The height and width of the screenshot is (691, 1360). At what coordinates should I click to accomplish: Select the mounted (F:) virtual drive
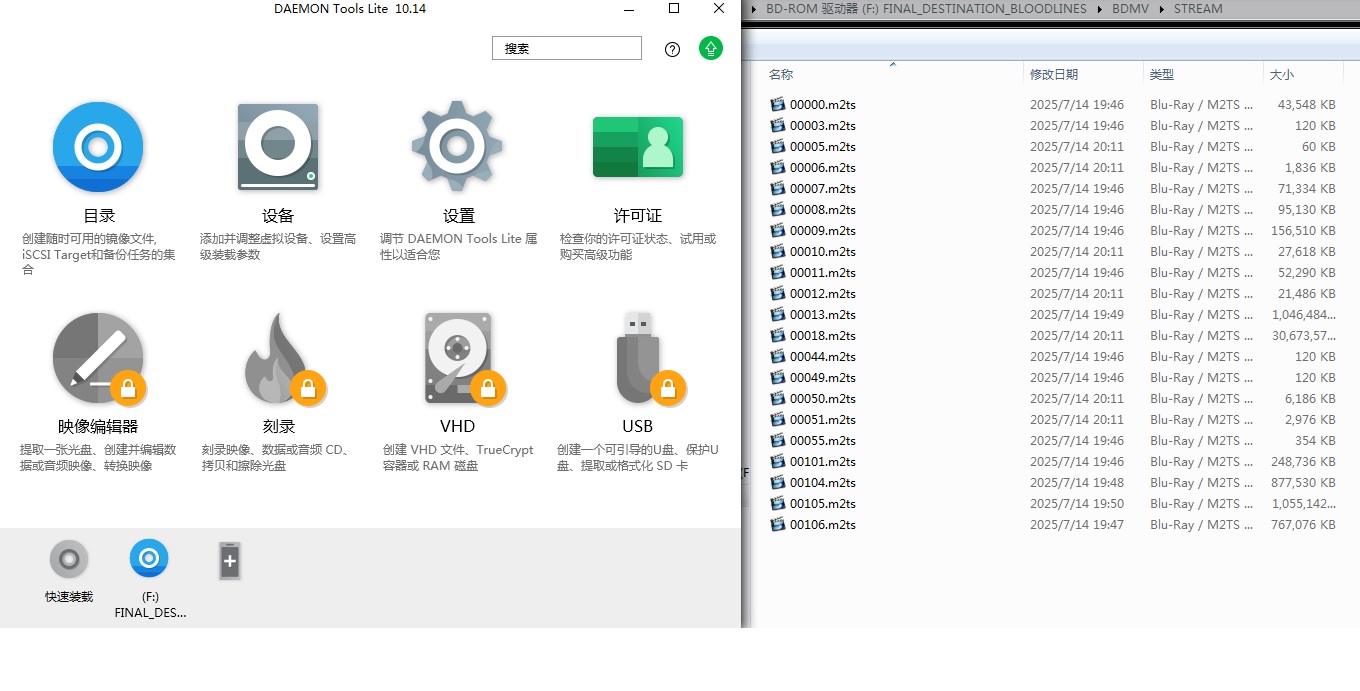click(149, 560)
